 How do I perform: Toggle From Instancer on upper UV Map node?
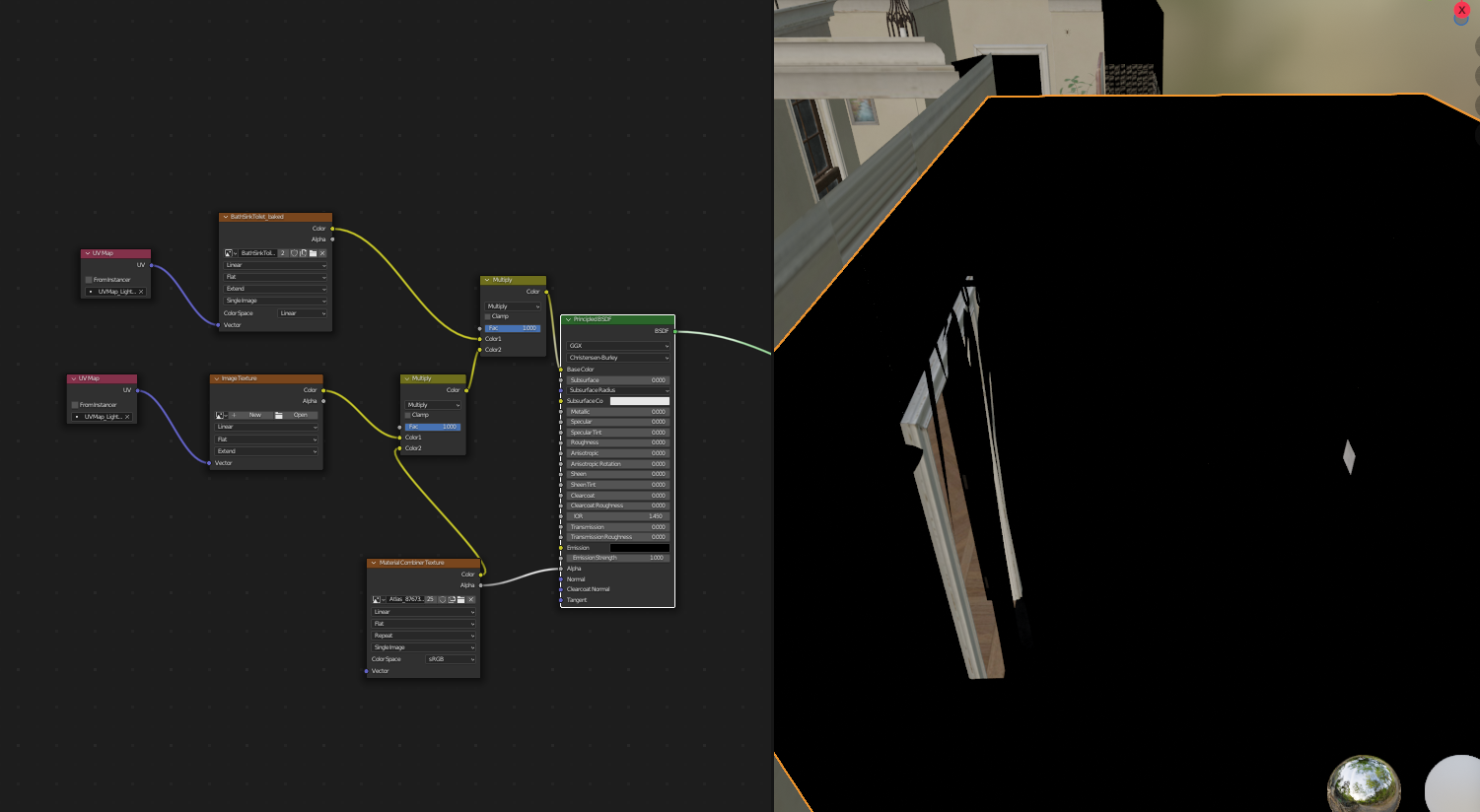click(x=89, y=280)
